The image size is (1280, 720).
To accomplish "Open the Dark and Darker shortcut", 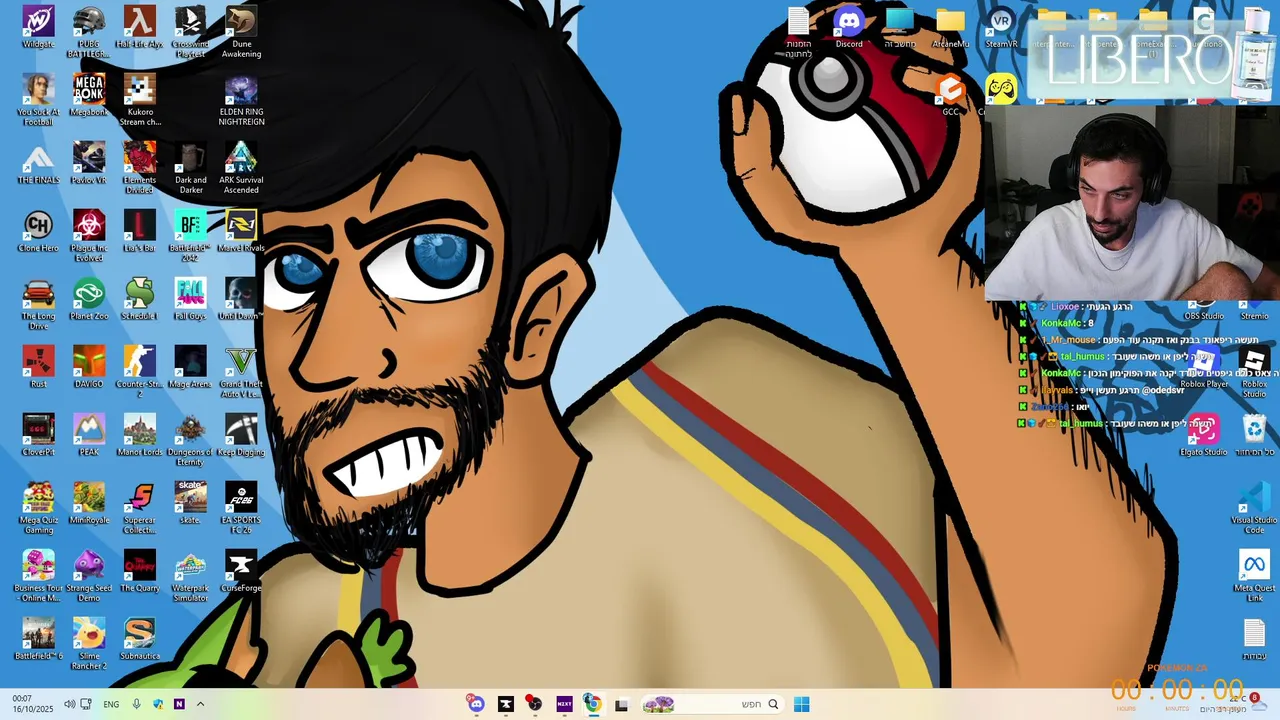I will 190,167.
